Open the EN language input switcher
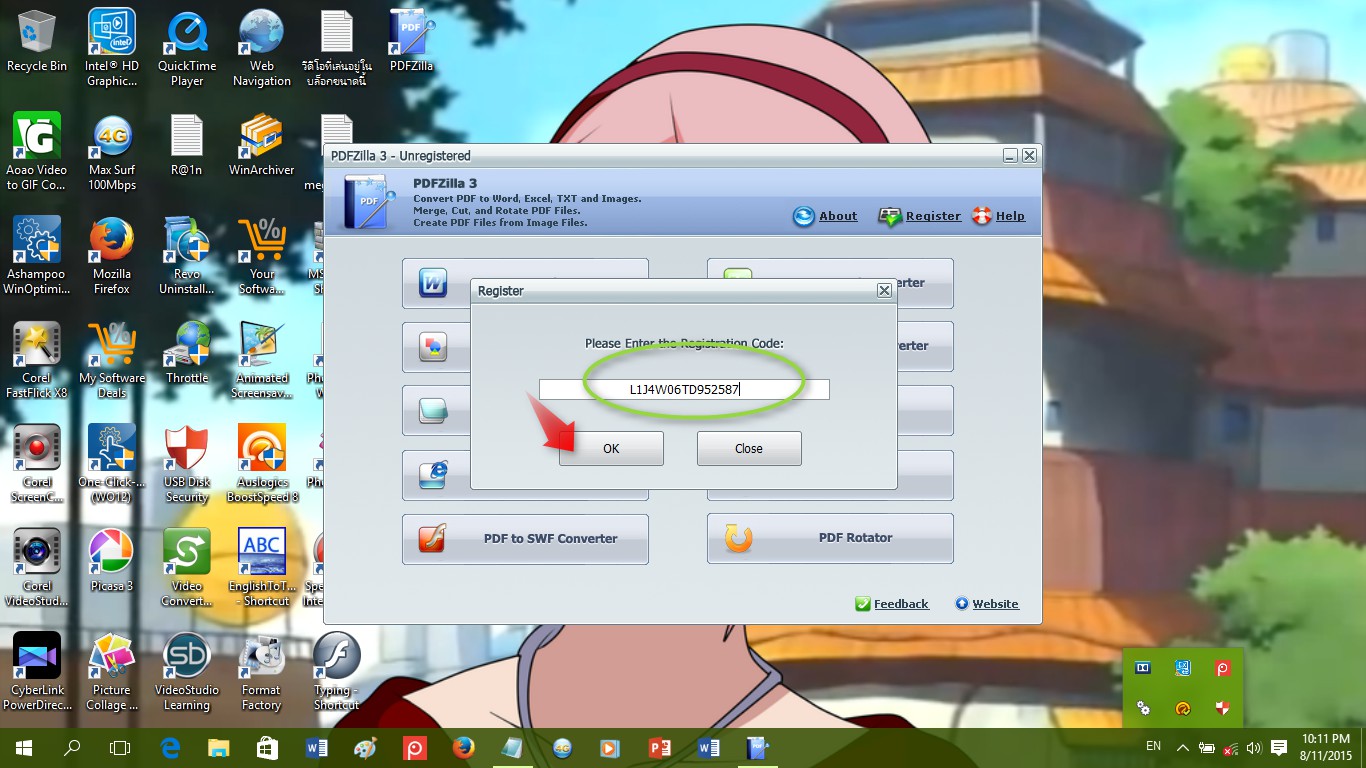This screenshot has width=1366, height=768. click(1152, 746)
